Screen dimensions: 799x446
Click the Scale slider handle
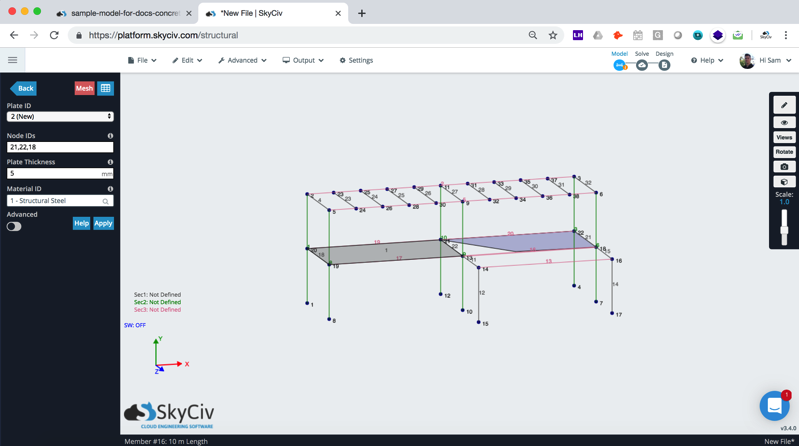point(784,231)
